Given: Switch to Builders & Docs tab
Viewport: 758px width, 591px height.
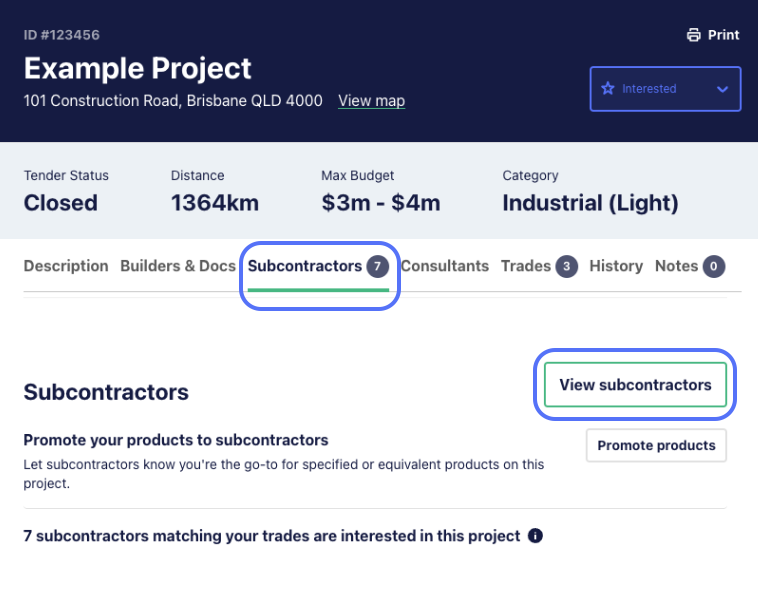Looking at the screenshot, I should (178, 266).
